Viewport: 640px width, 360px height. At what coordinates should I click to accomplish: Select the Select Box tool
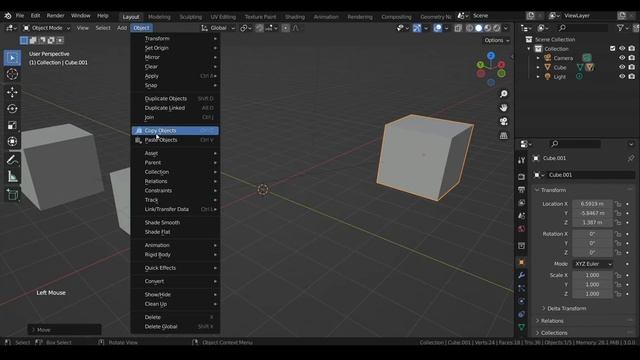[x=12, y=58]
